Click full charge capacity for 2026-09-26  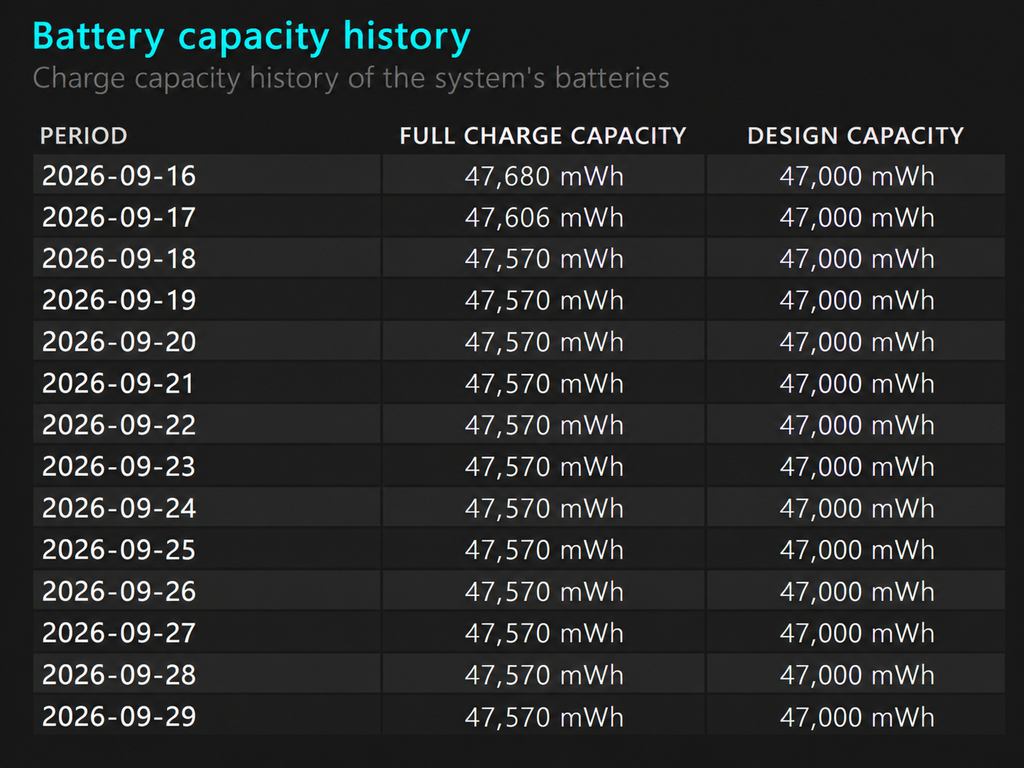coord(544,592)
